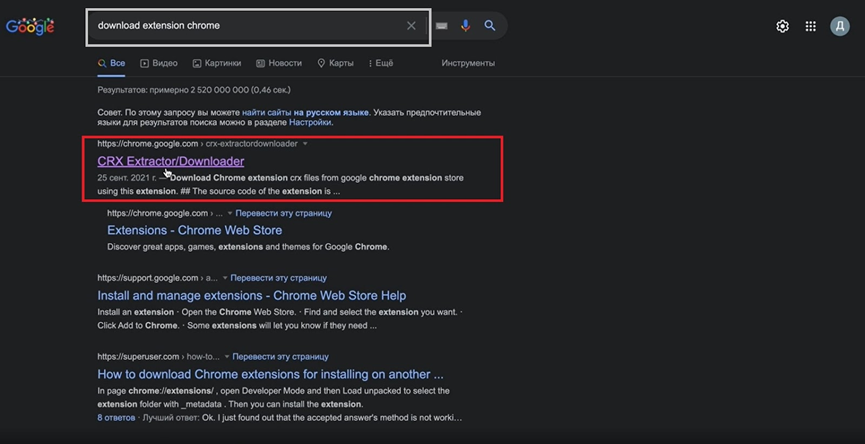Screen dimensions: 865x444
Task: Open Google settings gear icon
Action: coord(782,26)
